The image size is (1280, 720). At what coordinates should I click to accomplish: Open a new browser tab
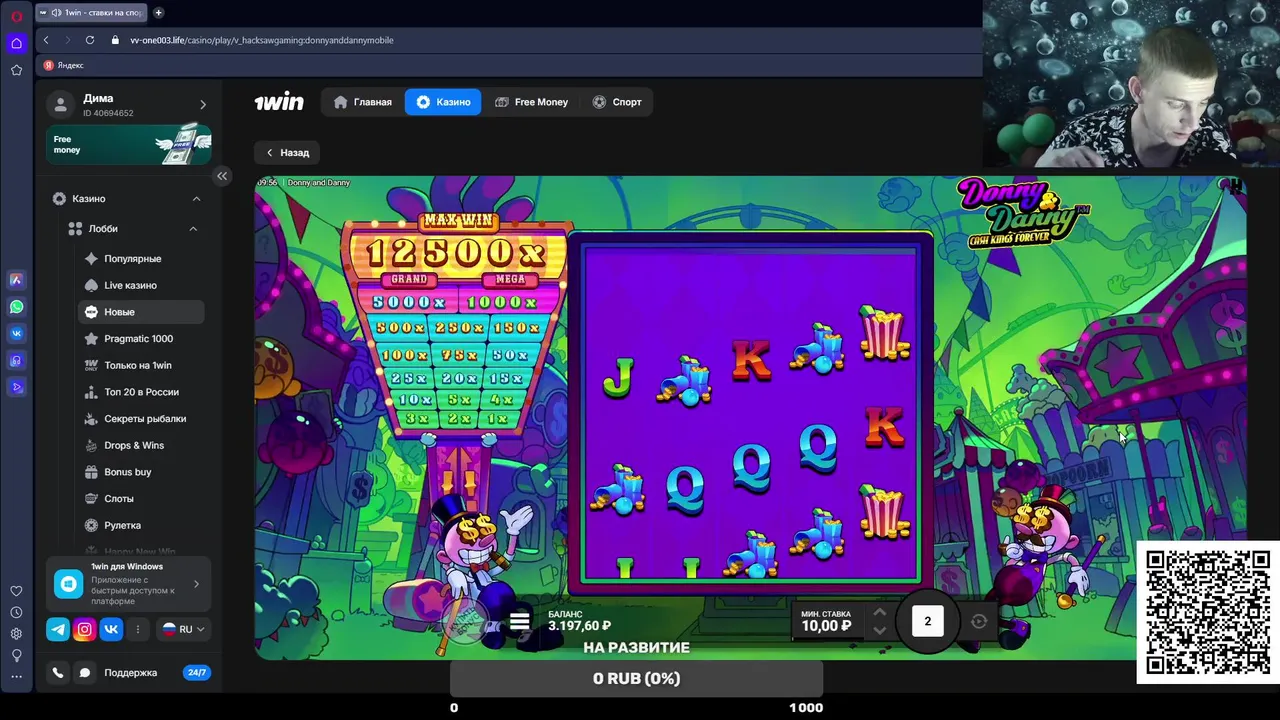(x=158, y=13)
